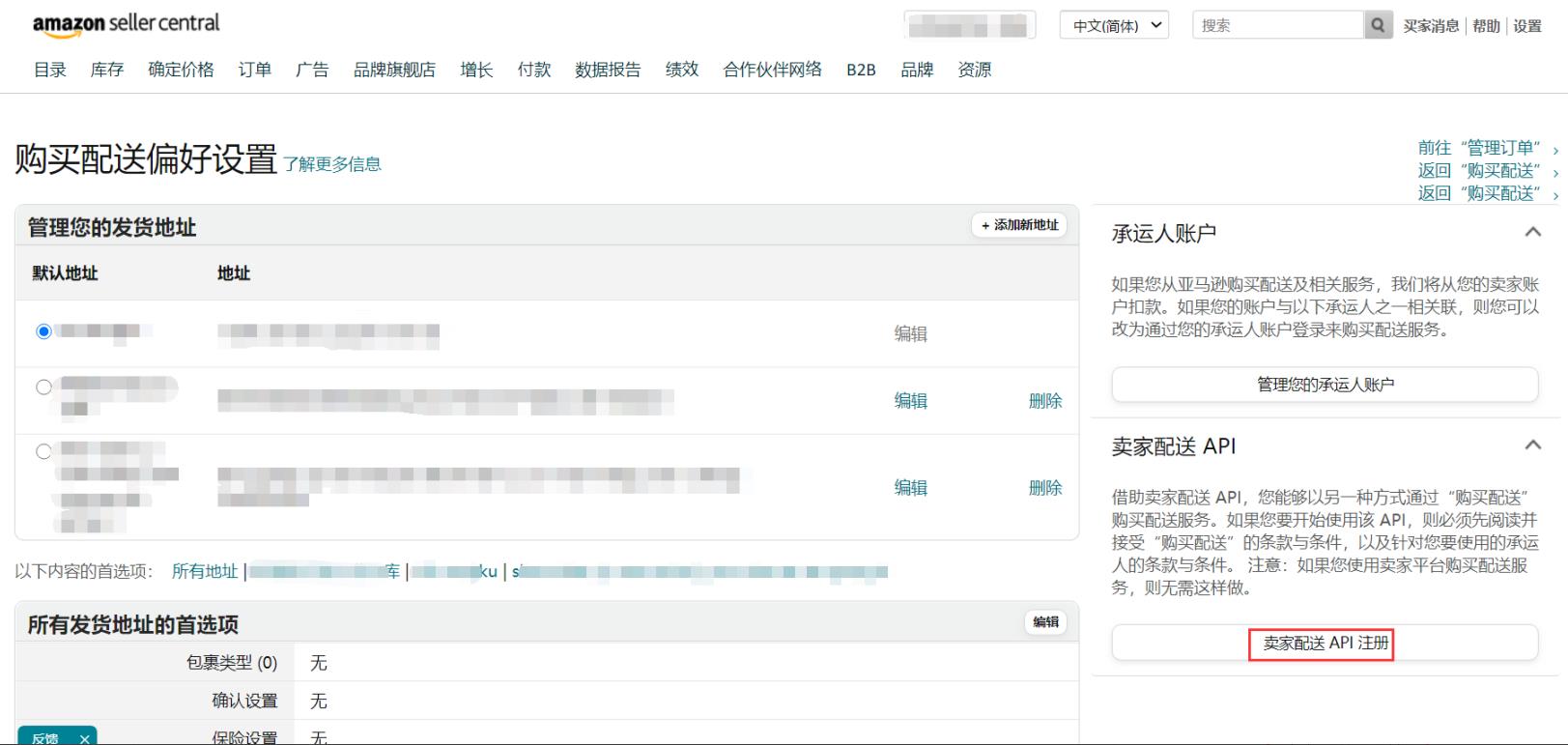Viewport: 1568px width, 745px height.
Task: Open the 订单 menu
Action: (x=255, y=70)
